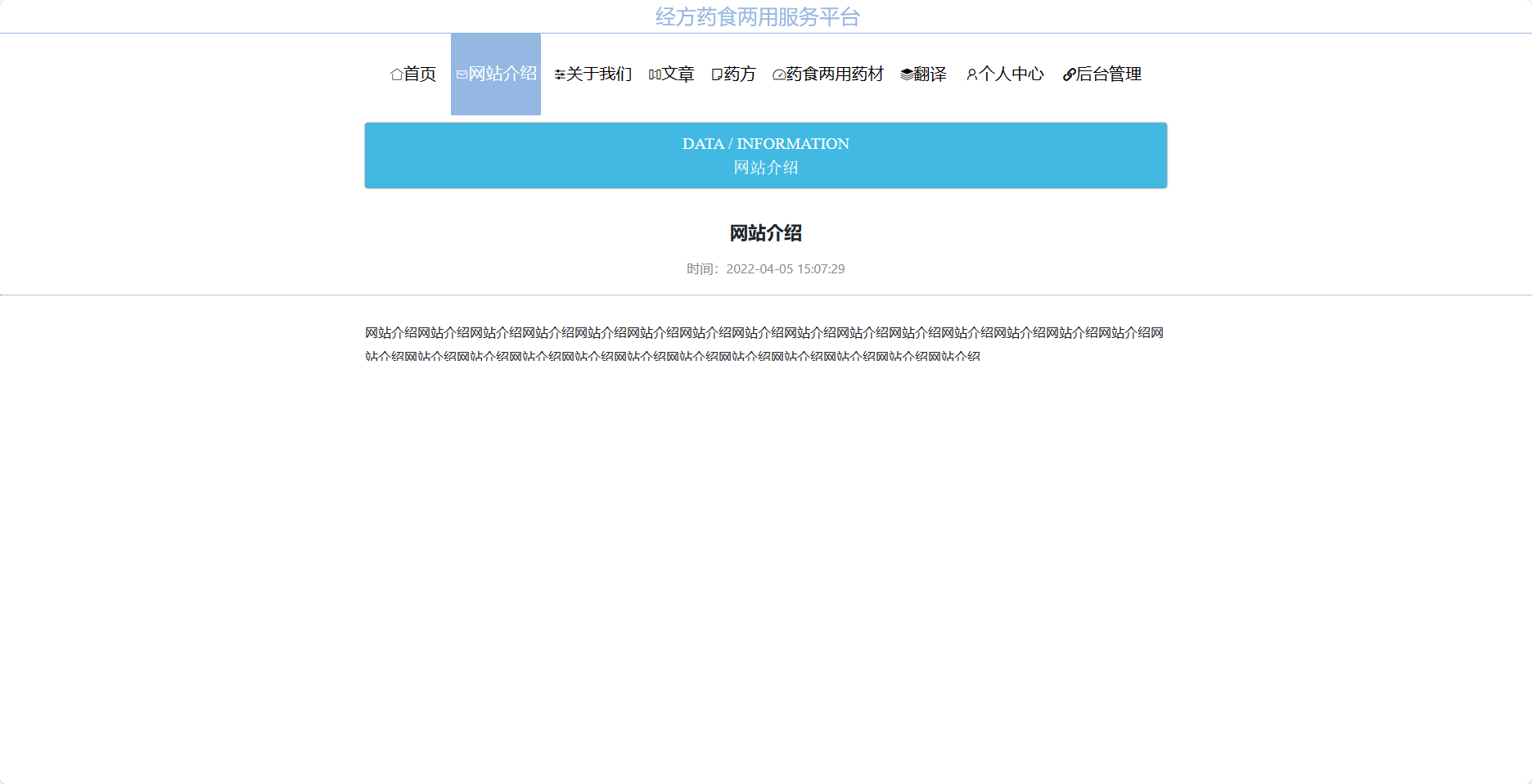Click the note icon beside 药方
Screen dimensions: 1532x784
point(717,74)
